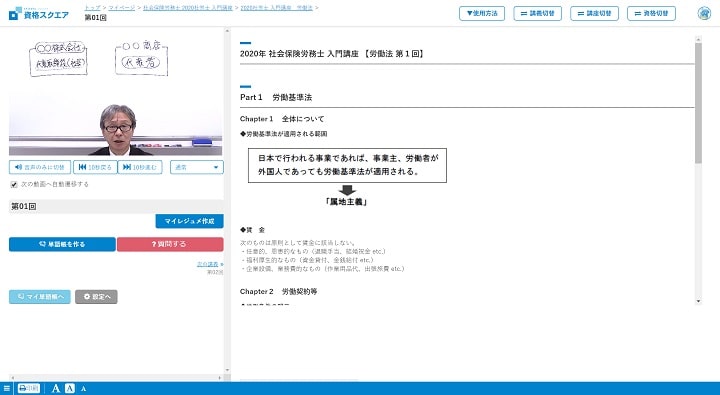Click the 資格切替 button
This screenshot has height=395, width=720.
pos(651,13)
